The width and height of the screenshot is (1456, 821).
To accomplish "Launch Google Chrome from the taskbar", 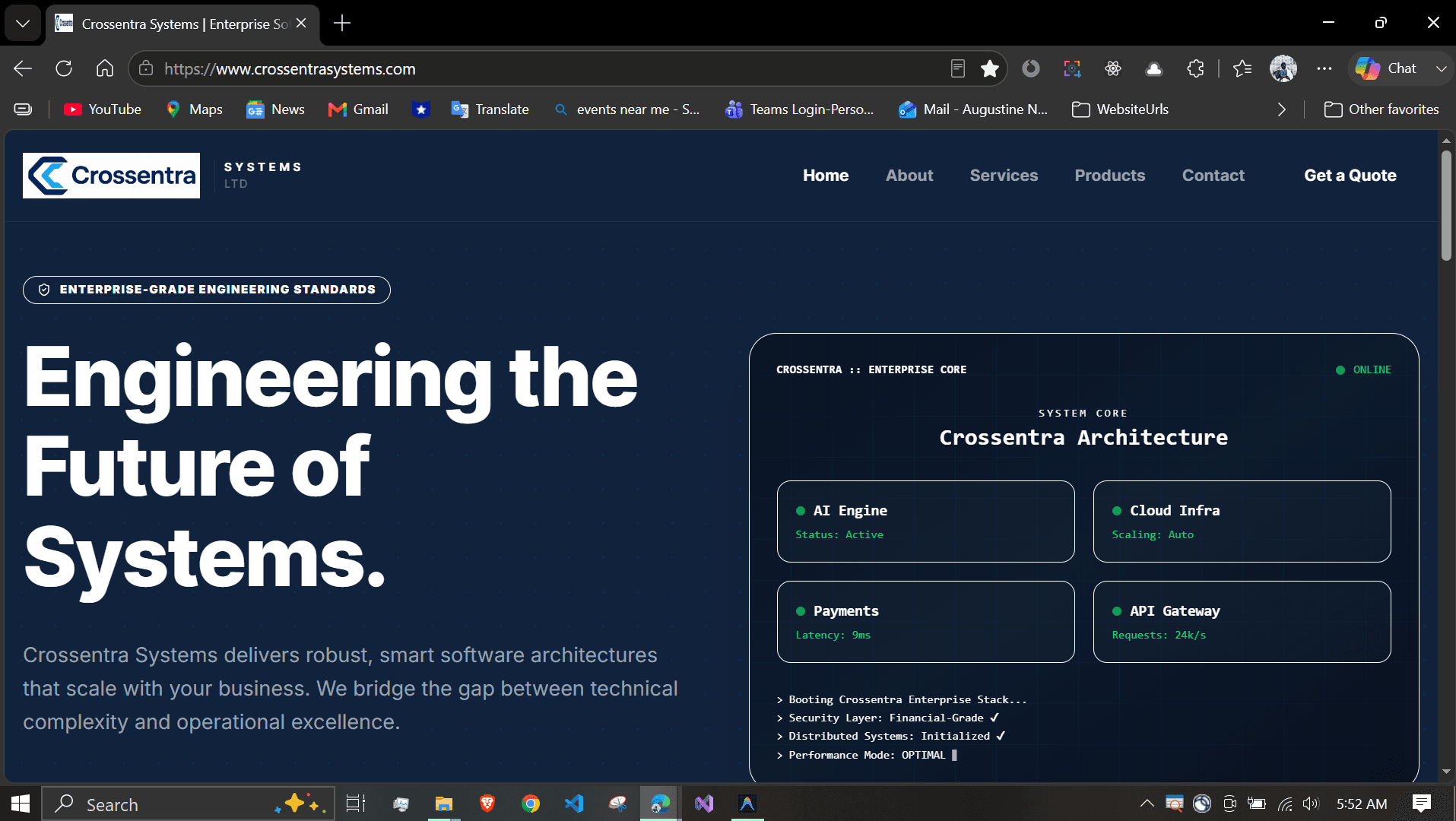I will (x=531, y=804).
